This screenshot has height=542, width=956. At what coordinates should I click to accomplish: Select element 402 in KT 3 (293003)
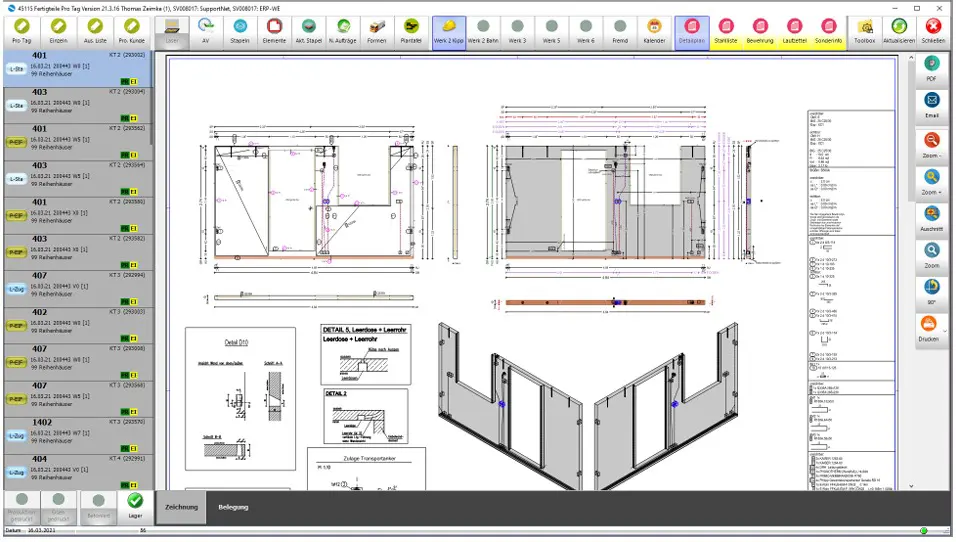point(77,325)
